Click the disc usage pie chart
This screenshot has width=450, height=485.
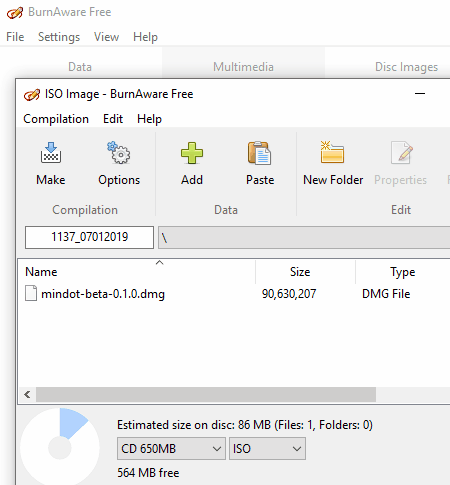tap(60, 447)
